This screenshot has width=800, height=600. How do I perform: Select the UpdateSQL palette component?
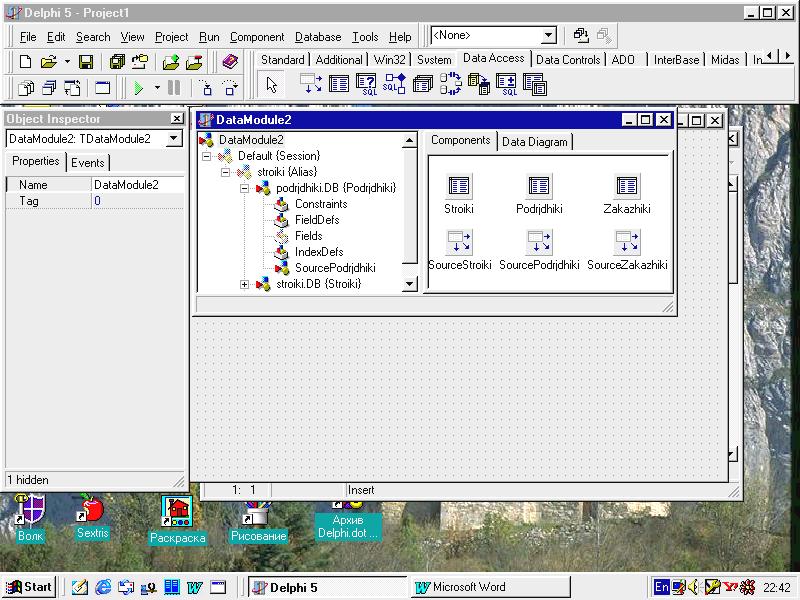[507, 84]
